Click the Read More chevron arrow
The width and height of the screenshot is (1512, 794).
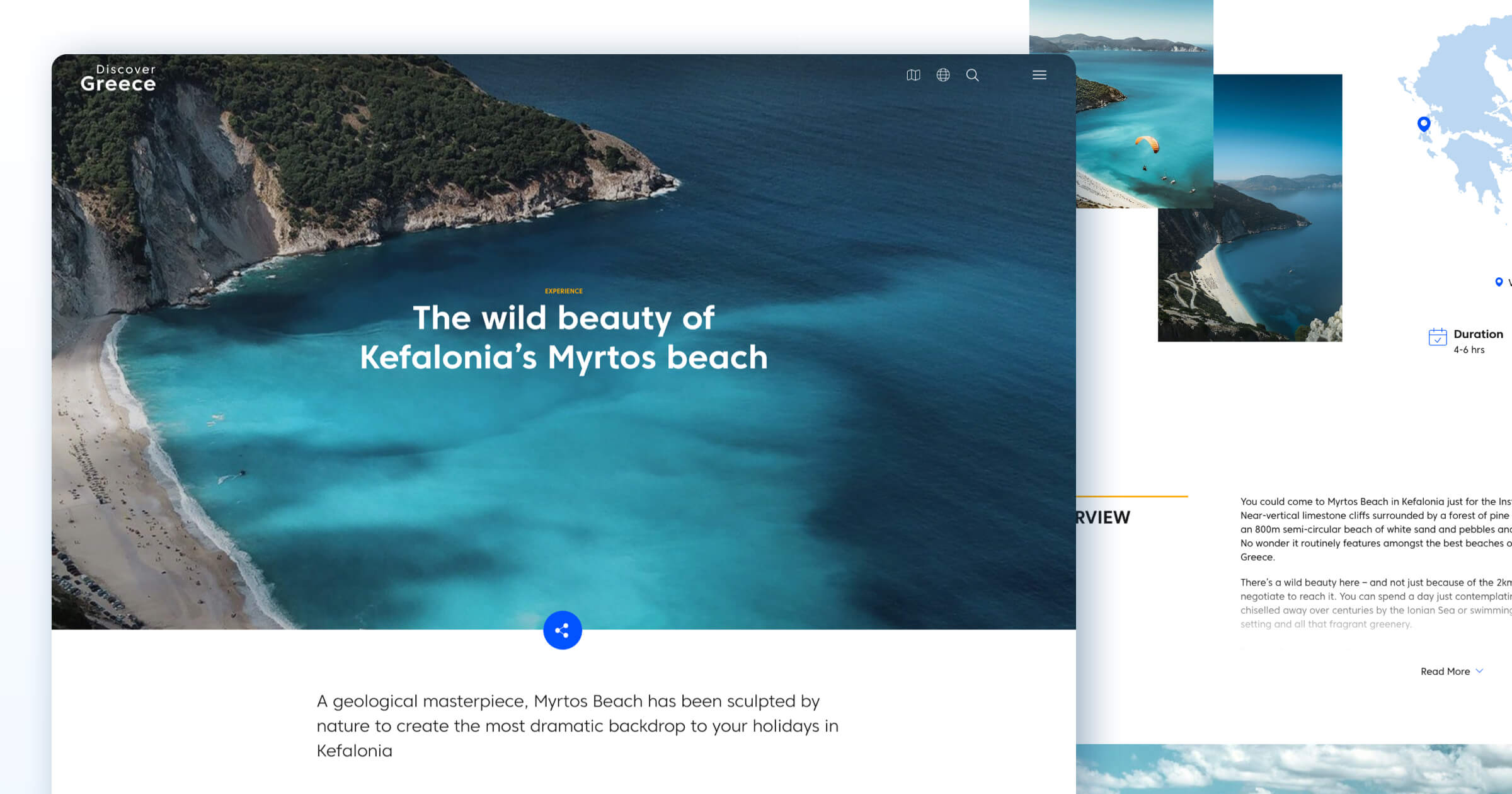(x=1479, y=671)
